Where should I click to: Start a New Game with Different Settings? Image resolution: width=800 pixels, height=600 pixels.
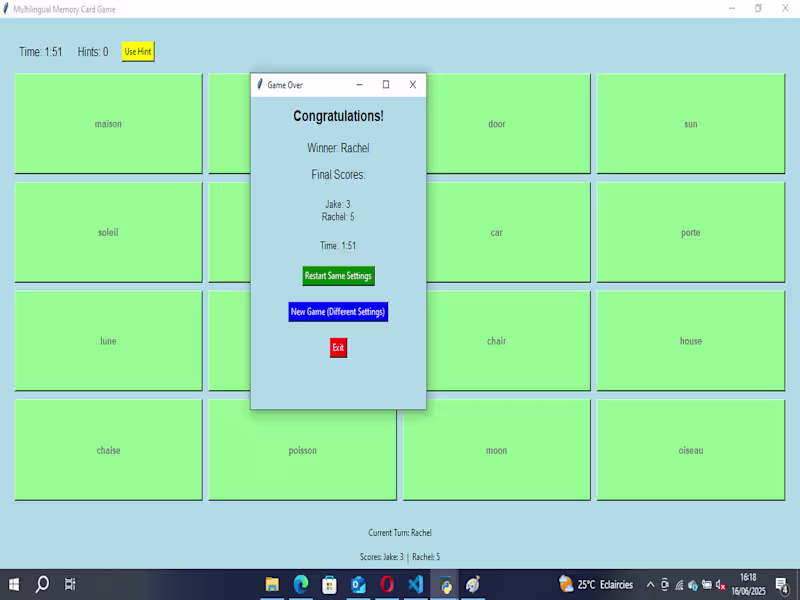338,311
